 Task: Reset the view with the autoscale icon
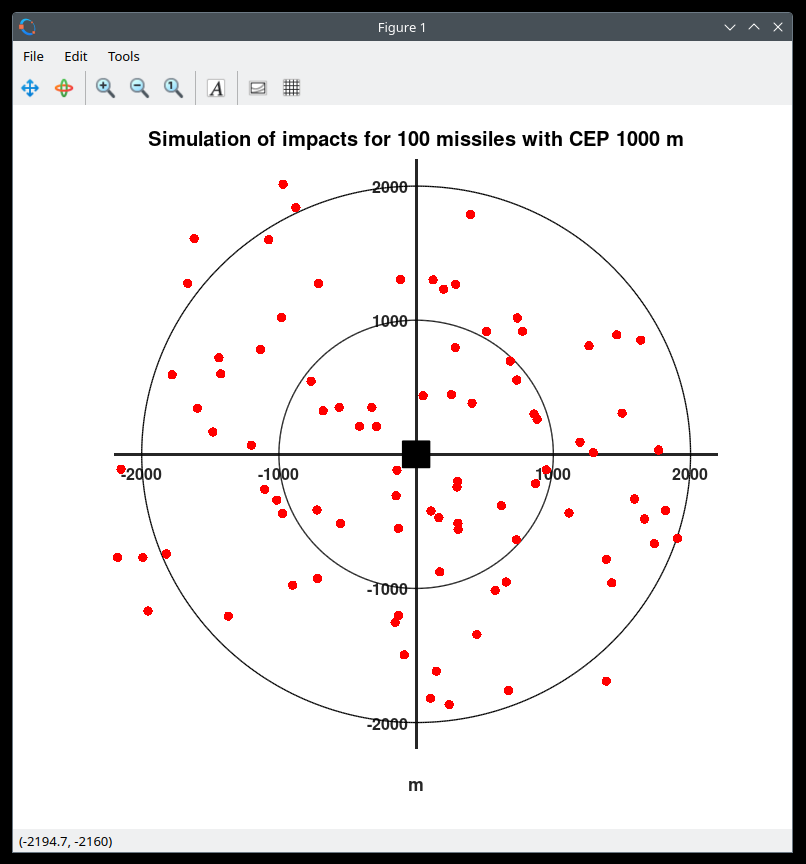[x=173, y=88]
